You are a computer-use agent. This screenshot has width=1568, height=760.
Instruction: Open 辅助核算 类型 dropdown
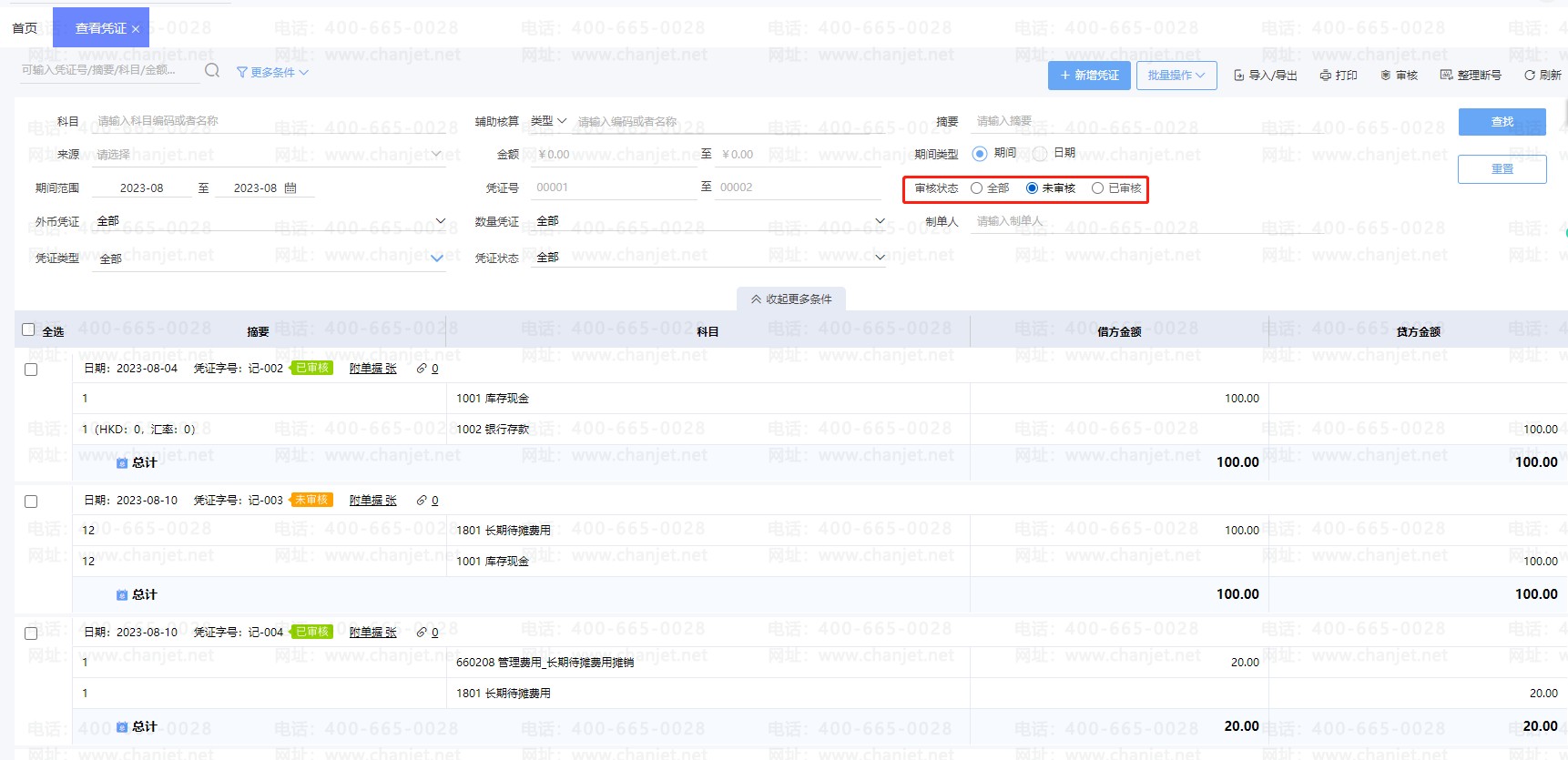coord(548,121)
